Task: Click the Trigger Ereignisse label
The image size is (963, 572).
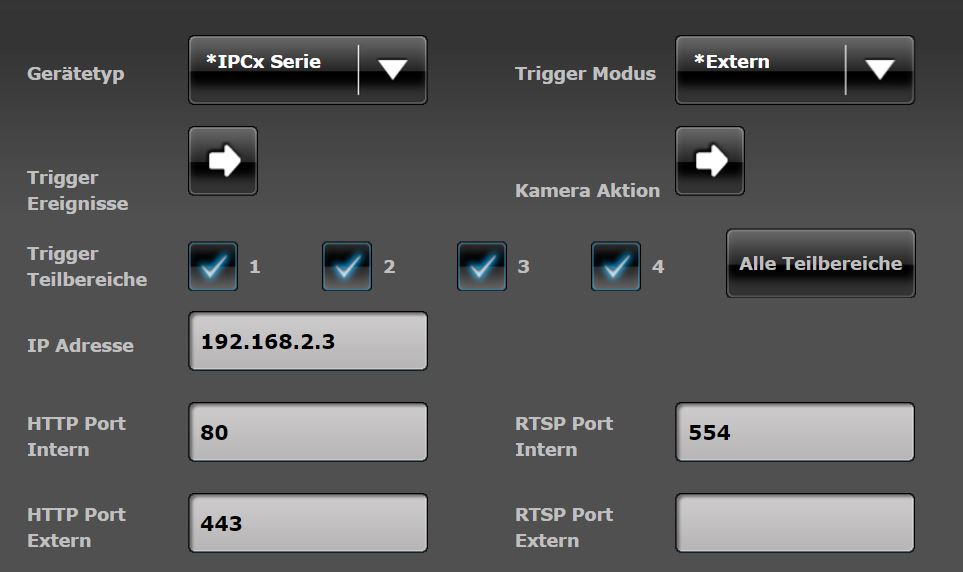Action: [x=77, y=190]
